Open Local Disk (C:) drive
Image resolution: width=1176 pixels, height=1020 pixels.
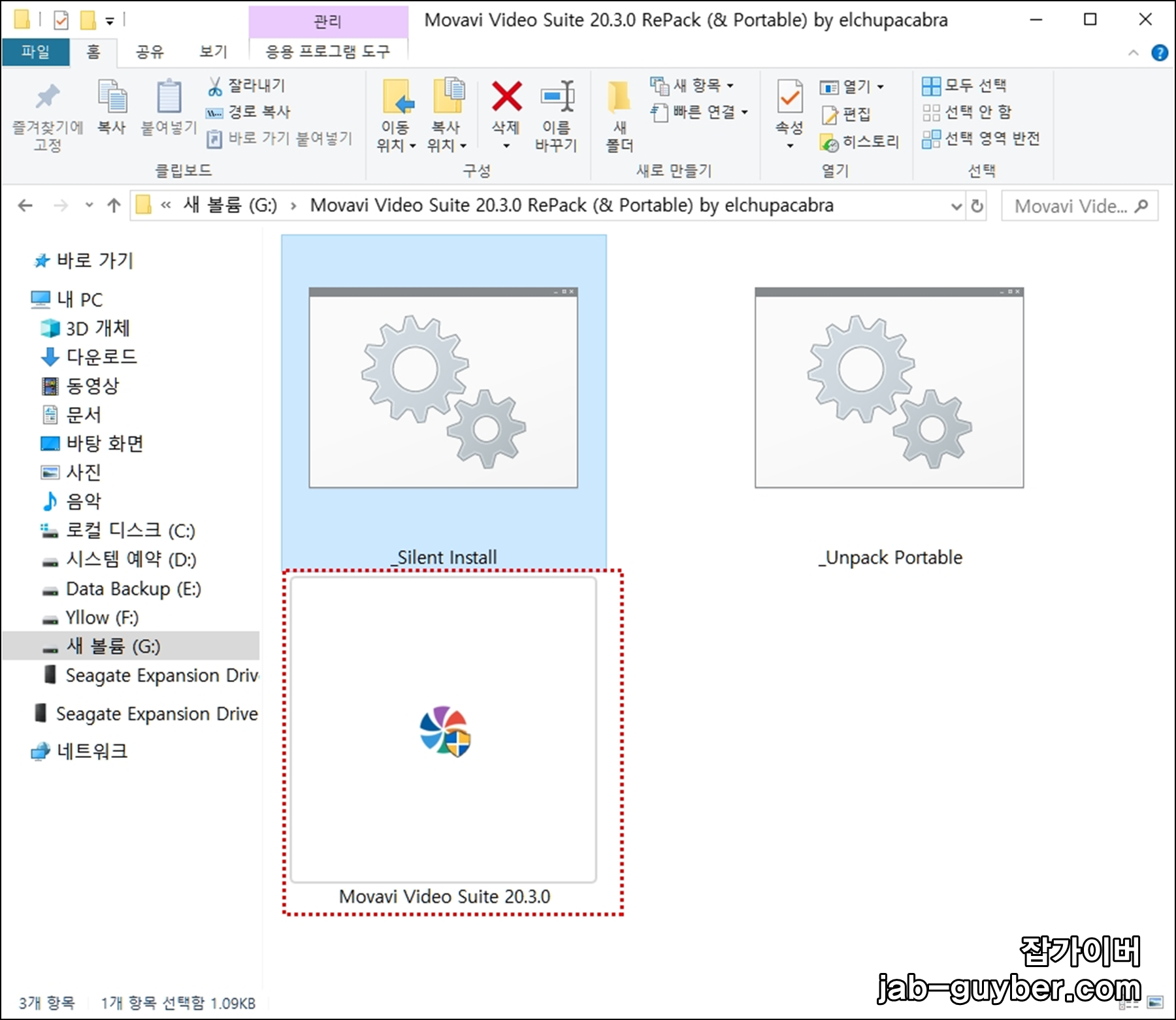tap(118, 531)
